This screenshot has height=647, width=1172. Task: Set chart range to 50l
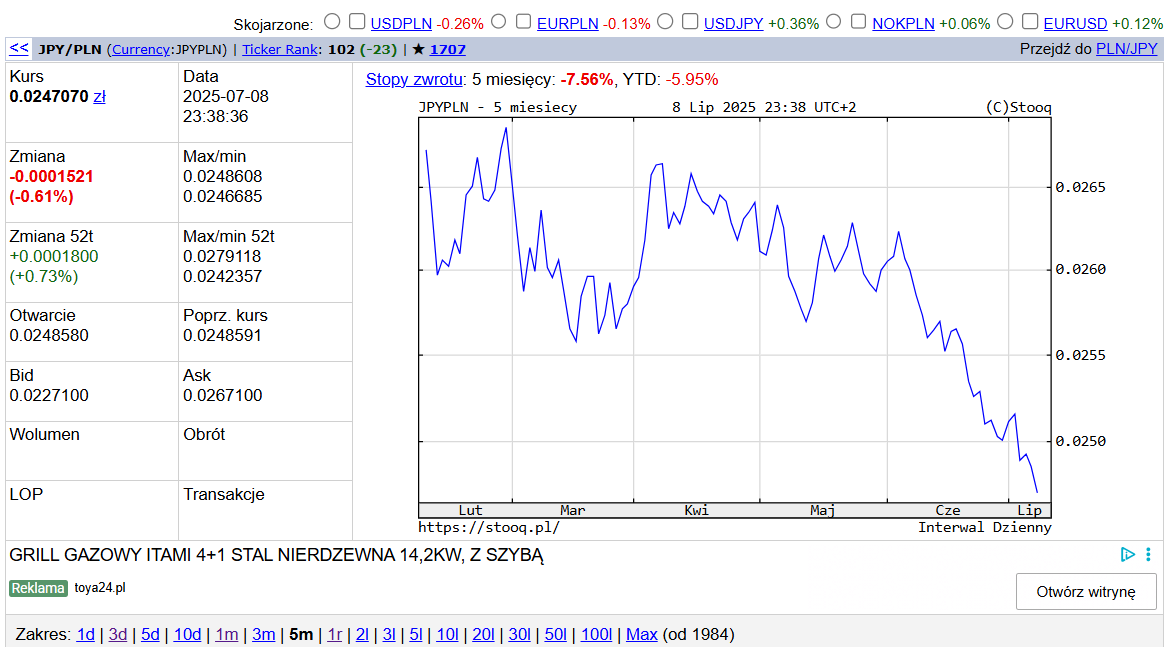pos(555,634)
